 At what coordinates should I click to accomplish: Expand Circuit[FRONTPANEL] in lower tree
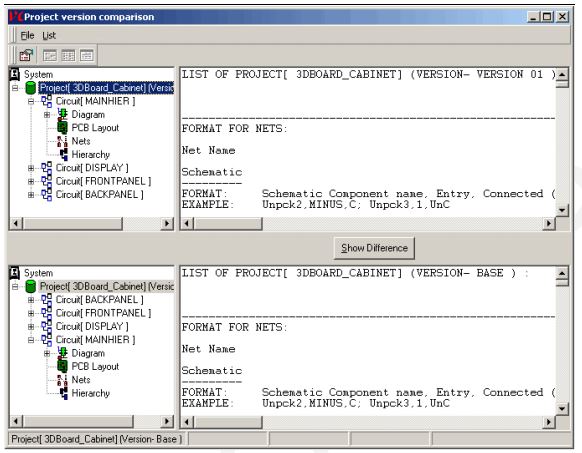(31, 313)
